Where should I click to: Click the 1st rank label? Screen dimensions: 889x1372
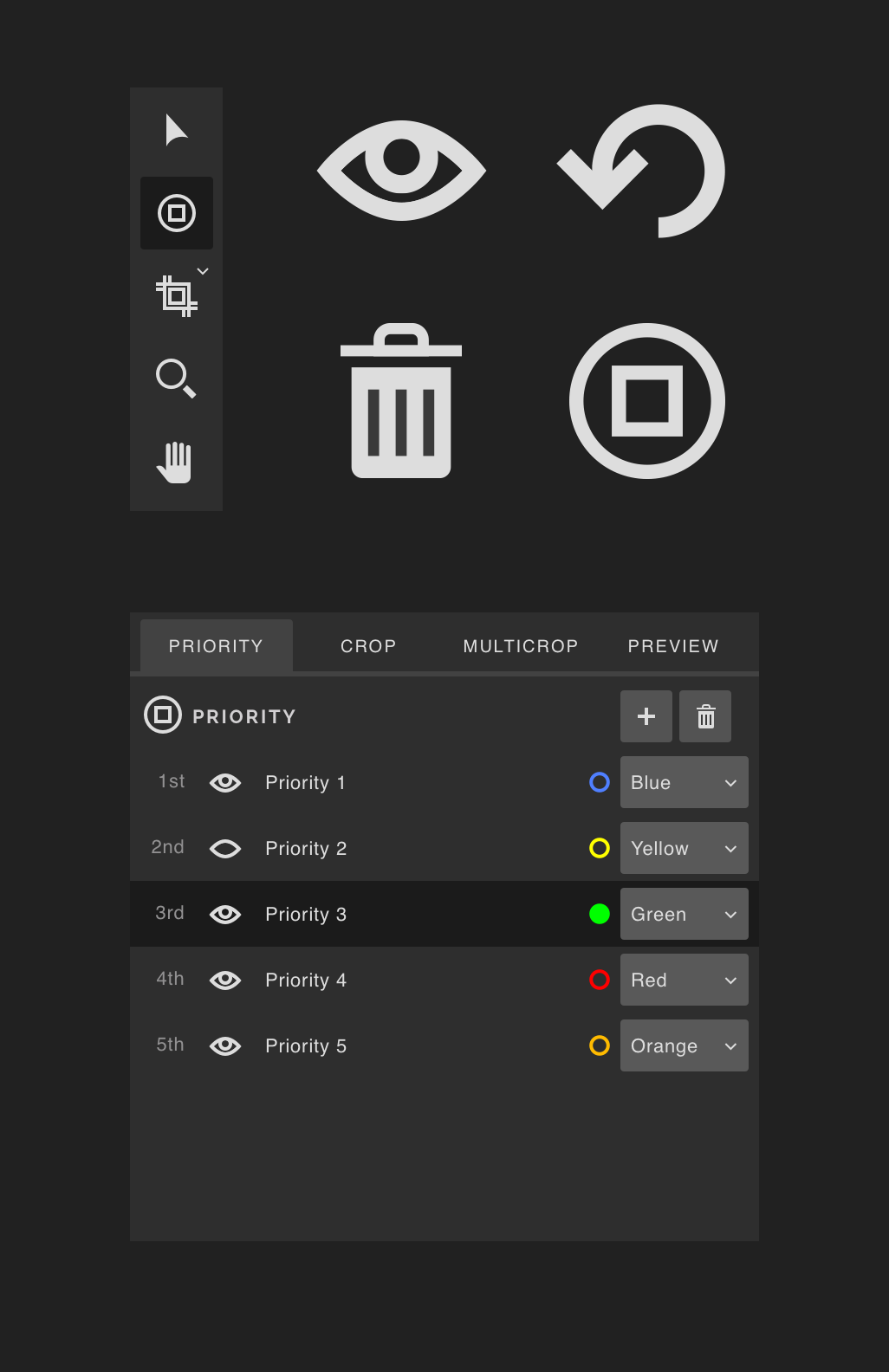click(172, 781)
